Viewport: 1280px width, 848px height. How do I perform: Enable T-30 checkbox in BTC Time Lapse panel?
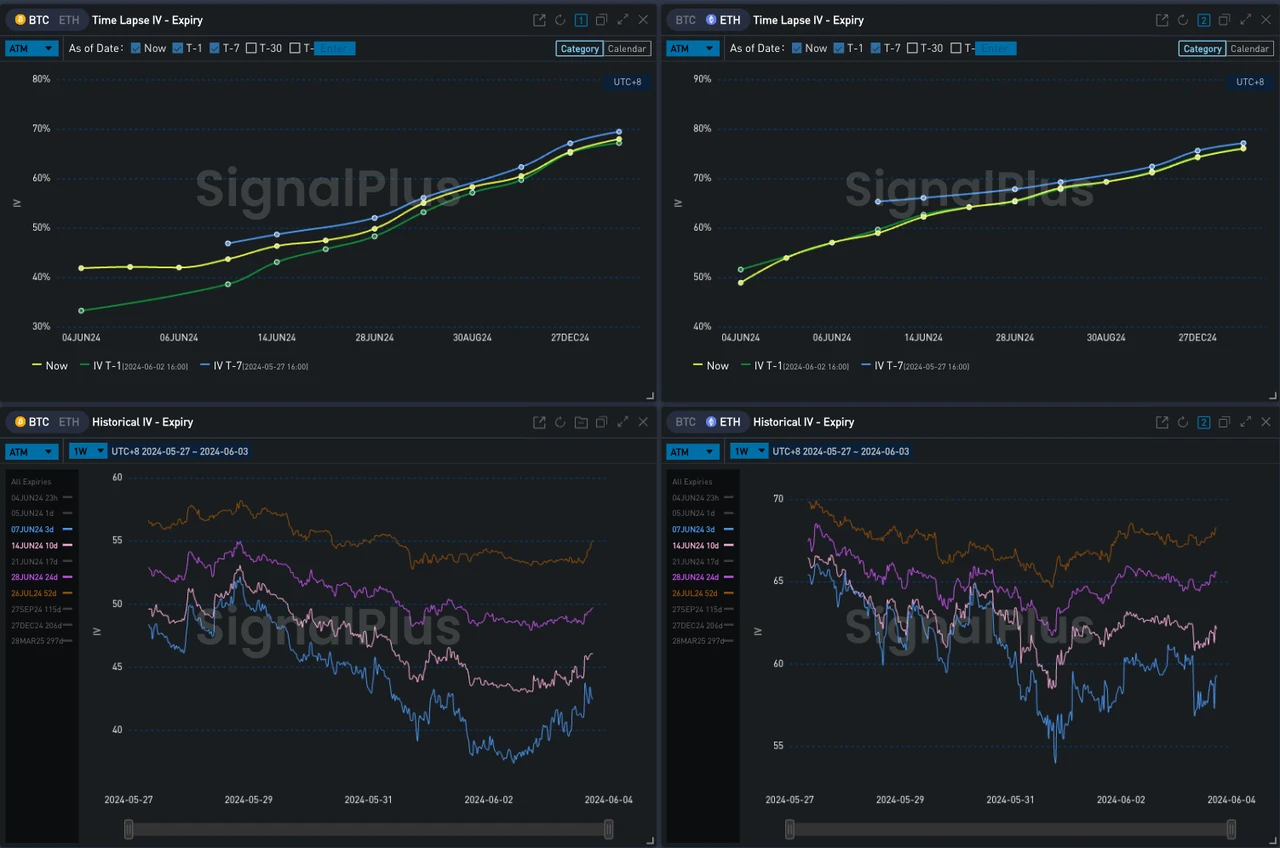click(x=251, y=48)
